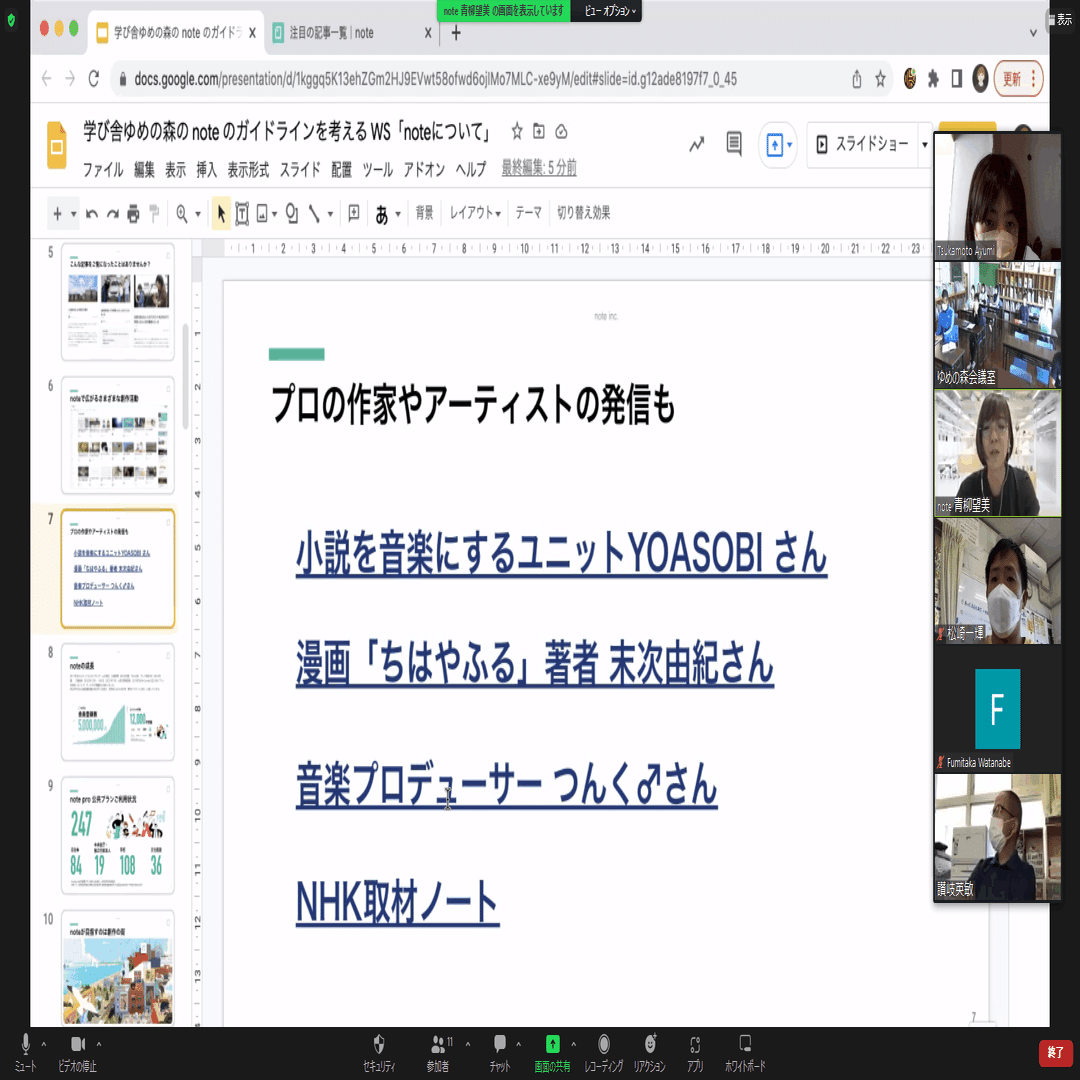Start the スライドショー slideshow
The width and height of the screenshot is (1080, 1080).
pos(862,145)
